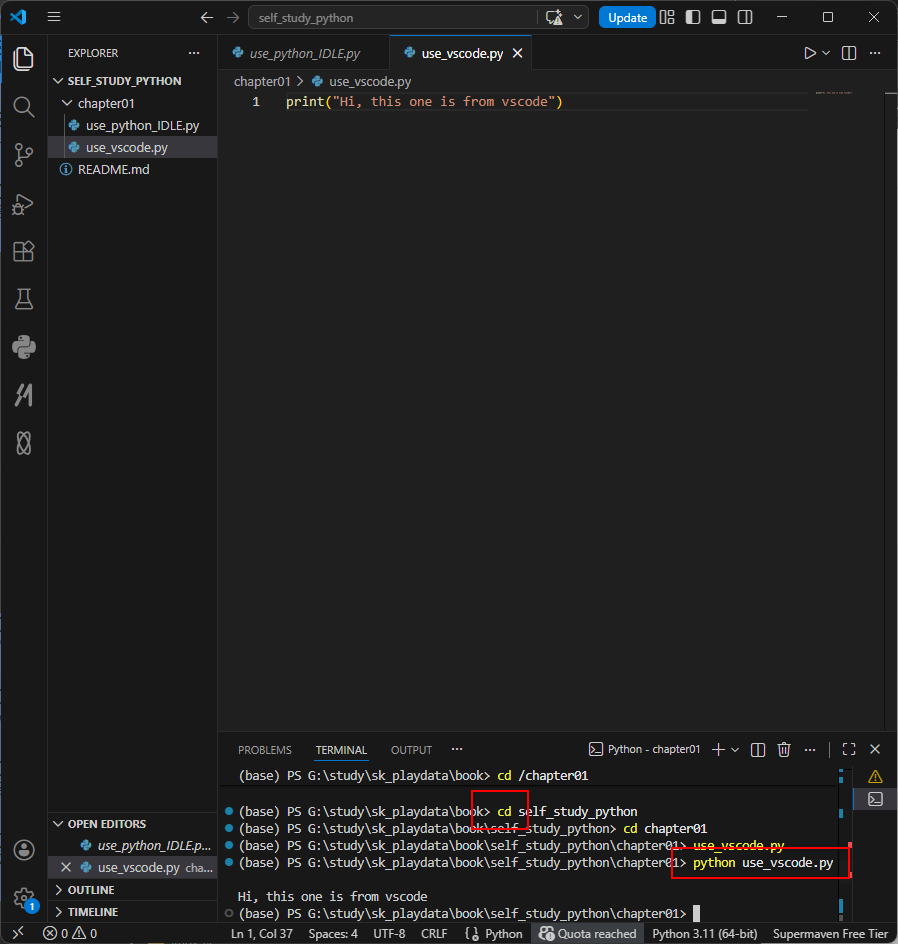Click the Update button

(627, 17)
